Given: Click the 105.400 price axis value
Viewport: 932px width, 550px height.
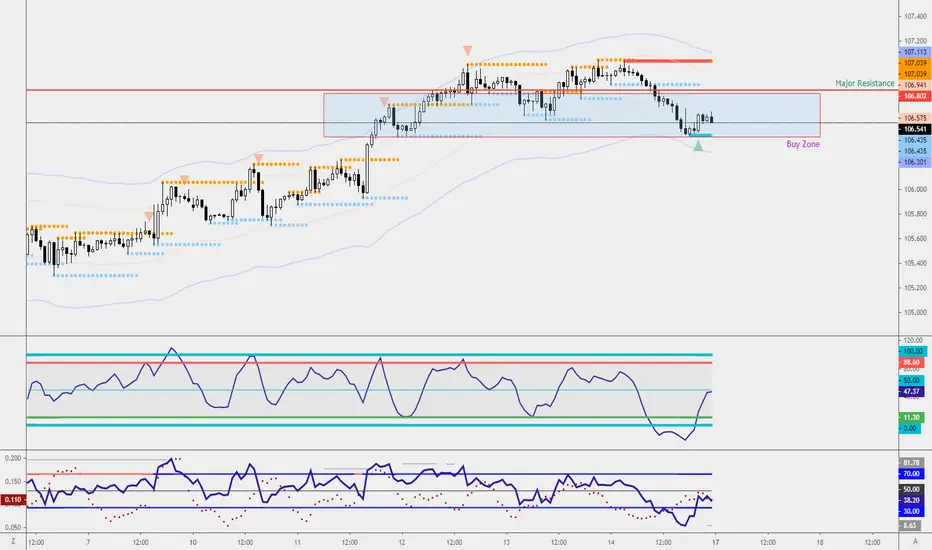Looking at the screenshot, I should (915, 263).
